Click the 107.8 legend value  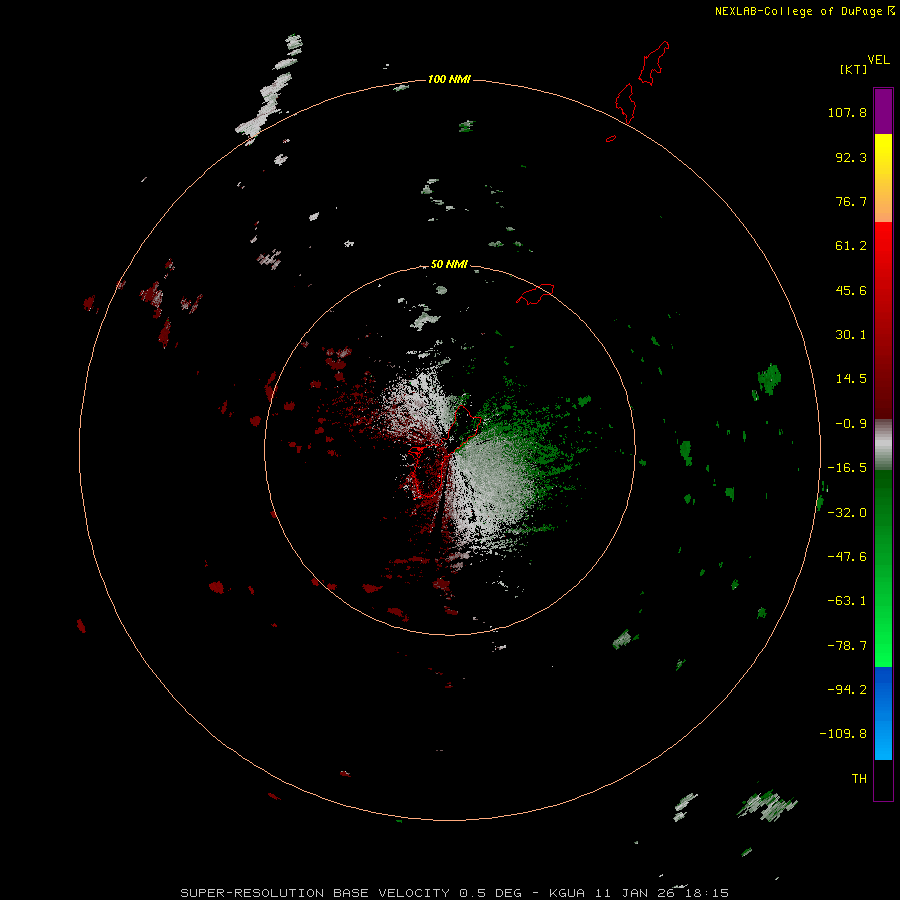pos(847,112)
